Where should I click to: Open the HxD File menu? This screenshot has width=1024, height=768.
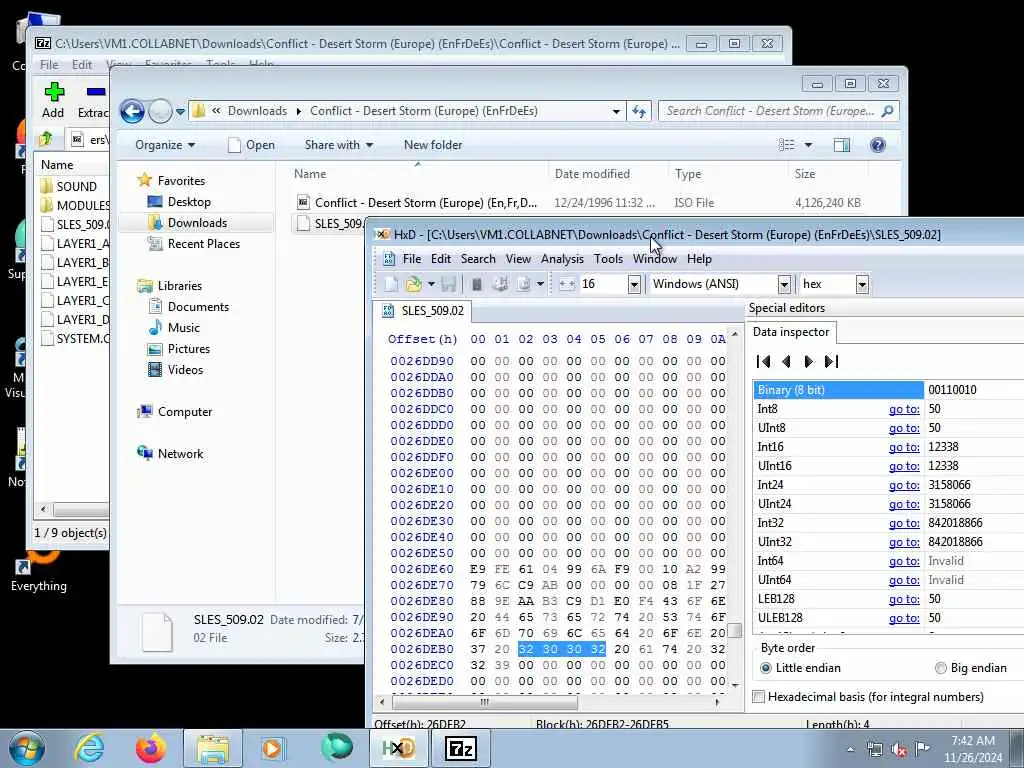[x=411, y=259]
